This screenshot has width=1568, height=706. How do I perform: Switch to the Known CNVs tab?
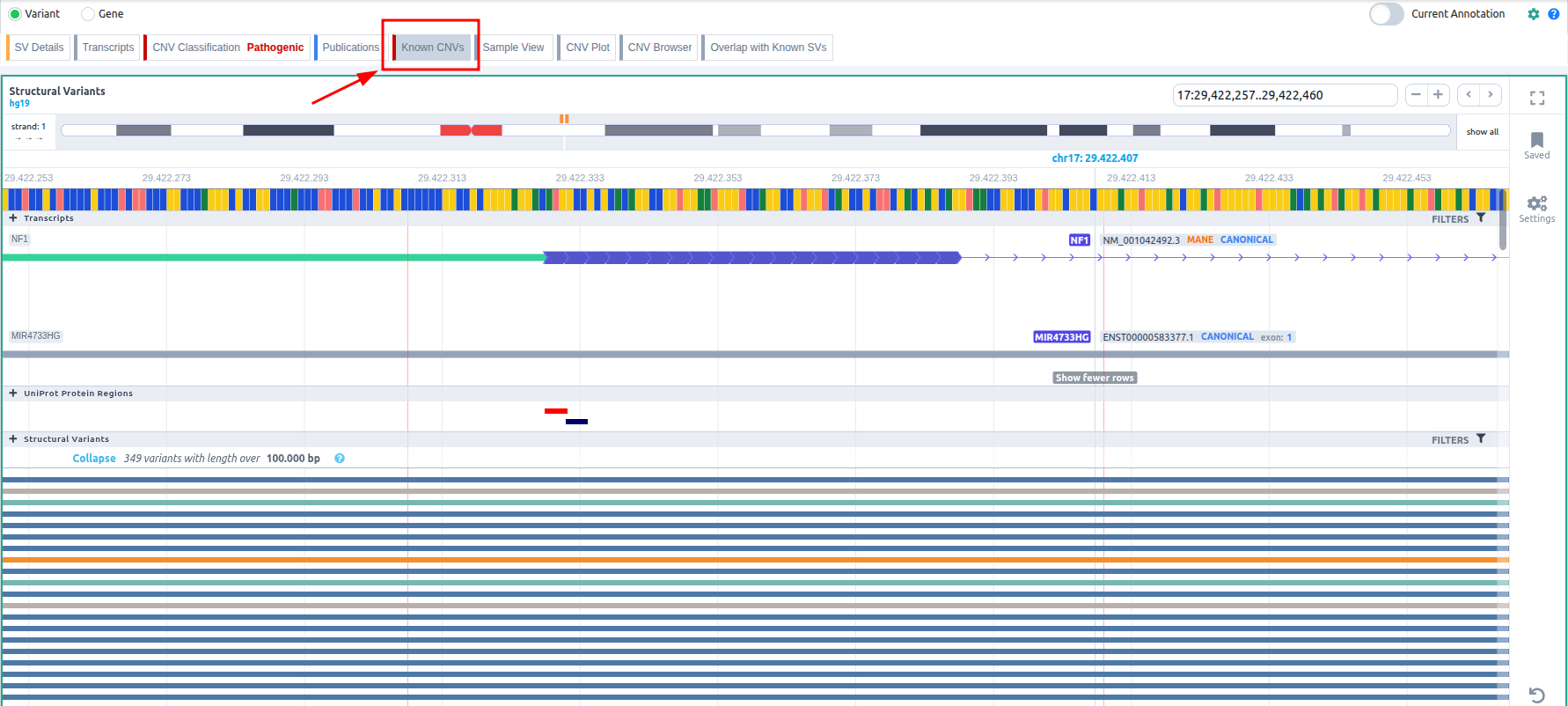click(x=432, y=48)
